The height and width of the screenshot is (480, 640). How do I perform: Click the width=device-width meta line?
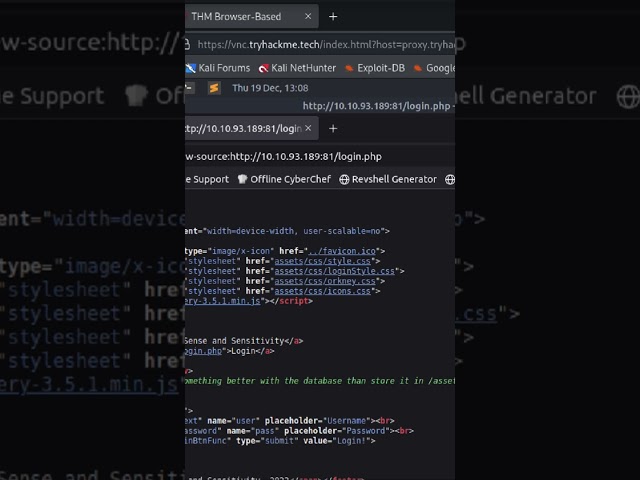click(x=287, y=231)
